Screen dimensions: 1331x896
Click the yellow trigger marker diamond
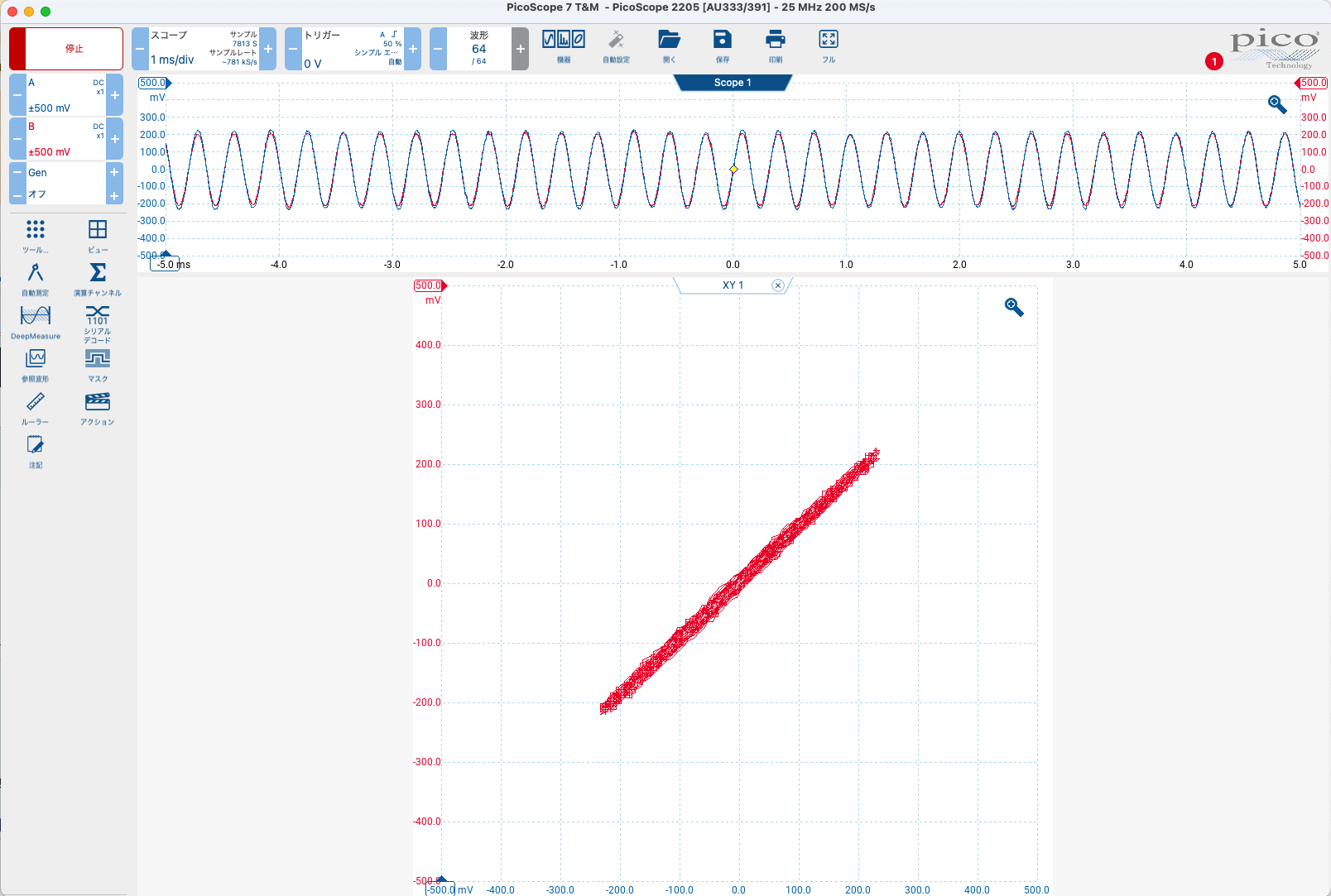tap(733, 170)
